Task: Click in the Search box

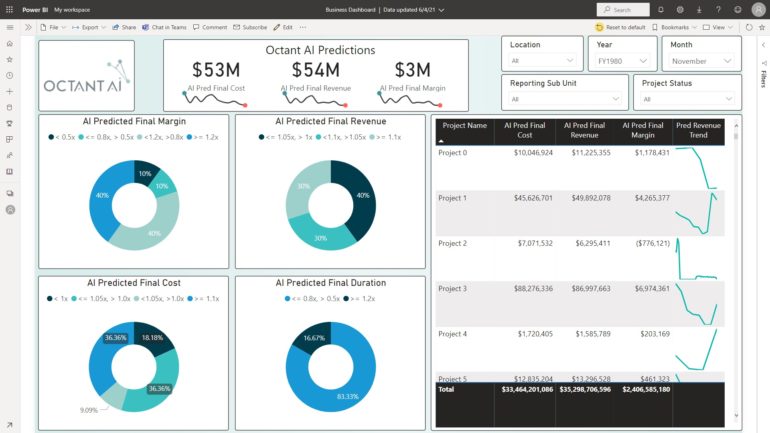Action: (x=622, y=9)
